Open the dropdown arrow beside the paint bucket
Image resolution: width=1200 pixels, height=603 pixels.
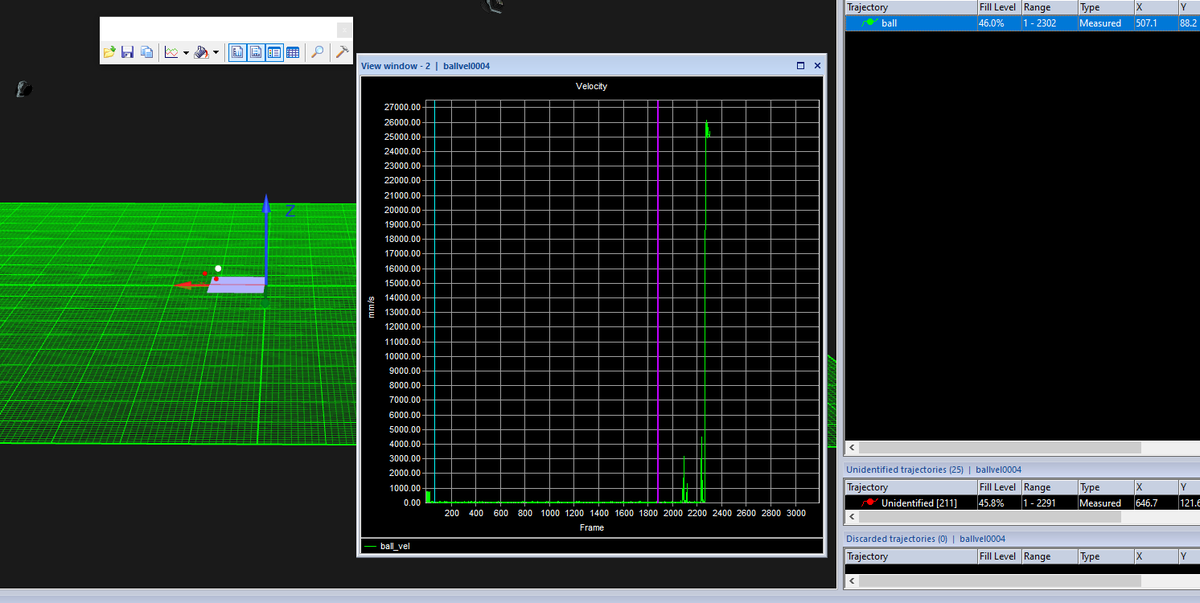tap(216, 52)
